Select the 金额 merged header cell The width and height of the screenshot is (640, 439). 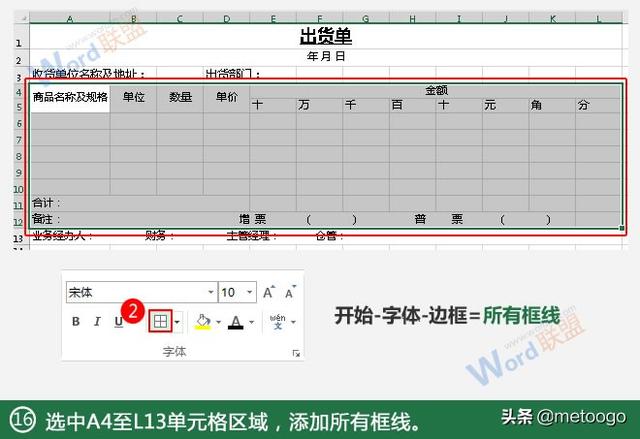(436, 91)
